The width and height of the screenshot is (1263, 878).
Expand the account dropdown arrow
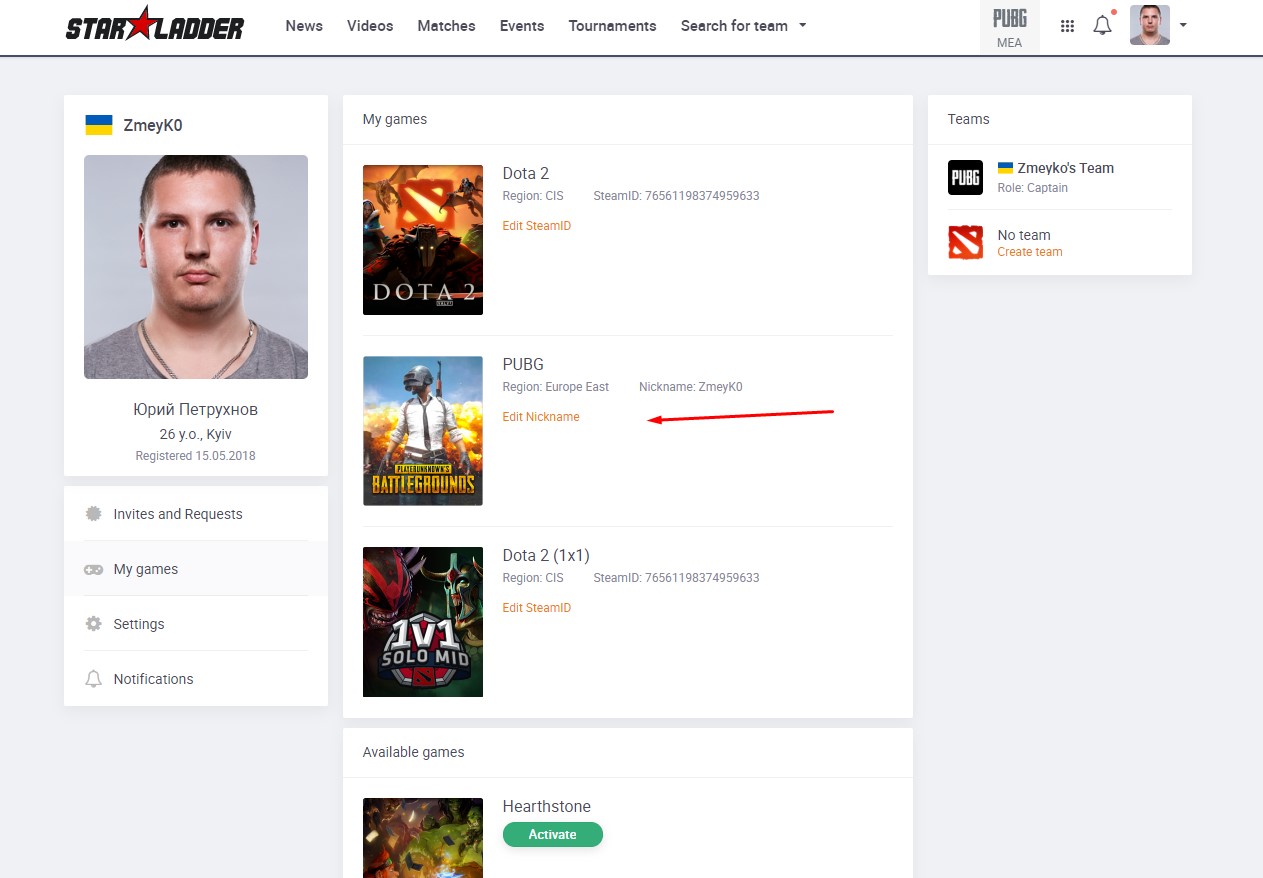click(1183, 25)
